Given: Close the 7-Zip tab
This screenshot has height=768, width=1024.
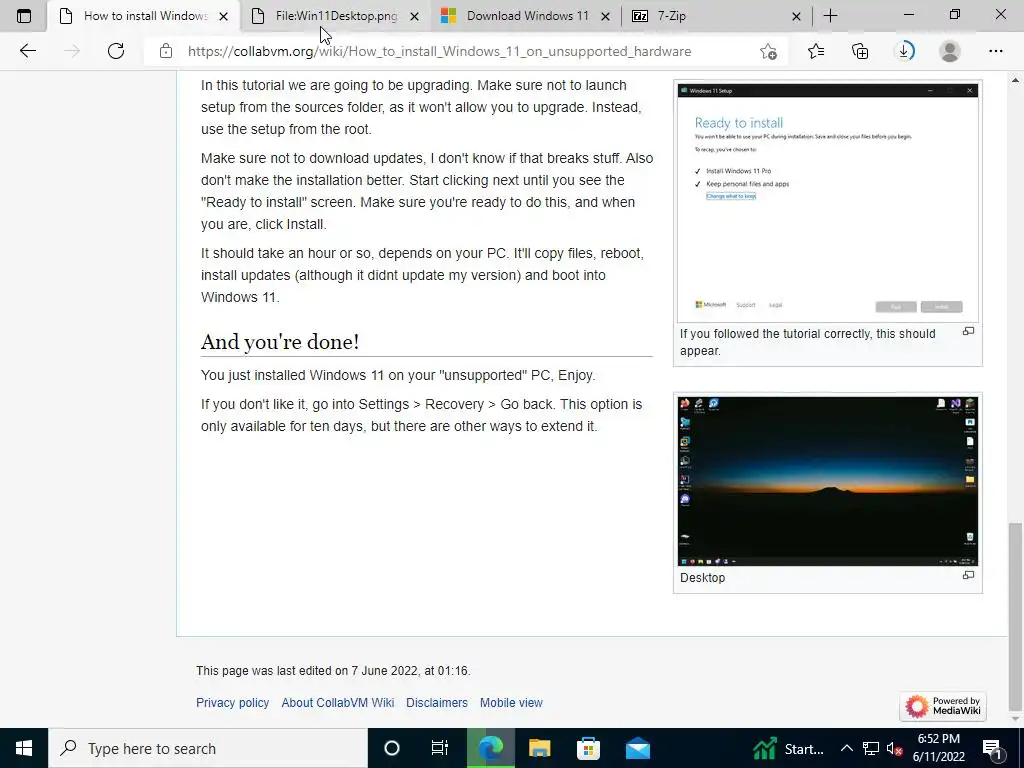Looking at the screenshot, I should pyautogui.click(x=796, y=16).
